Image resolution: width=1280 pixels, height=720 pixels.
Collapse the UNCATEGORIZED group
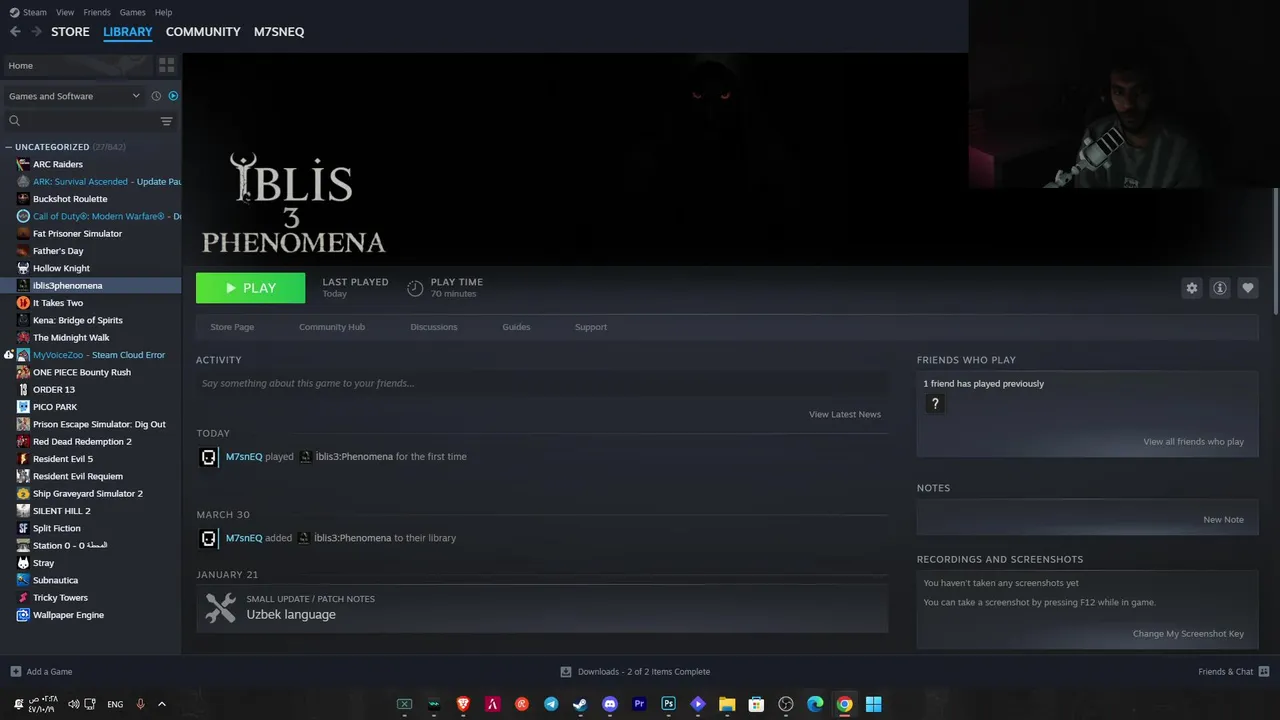(9, 147)
